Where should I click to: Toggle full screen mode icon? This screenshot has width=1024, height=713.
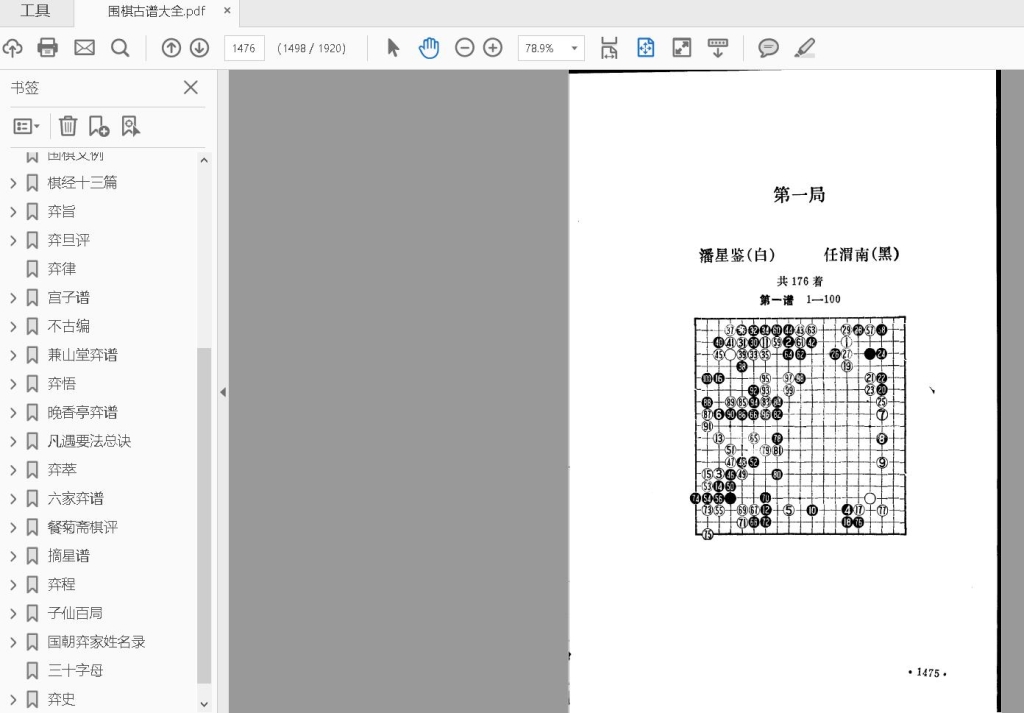[682, 47]
